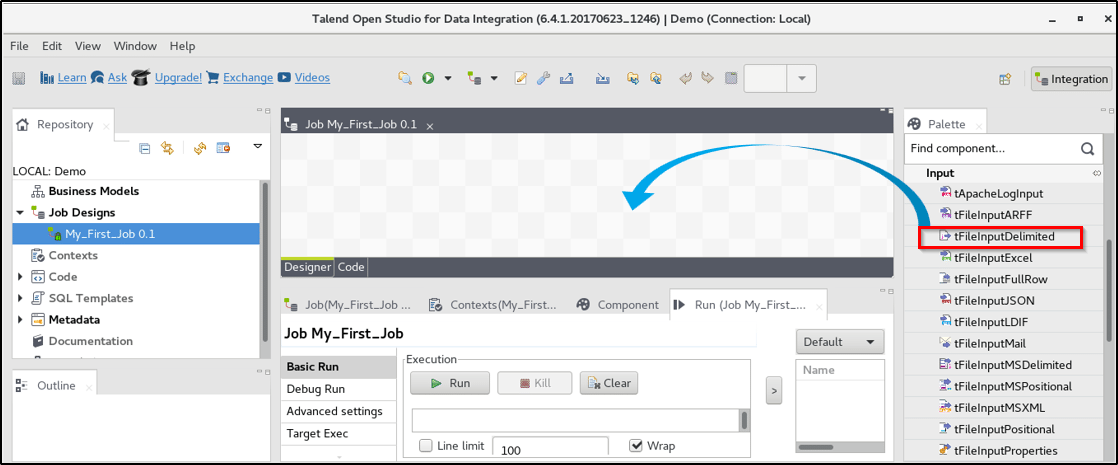
Task: Switch to the Code tab
Action: [351, 267]
